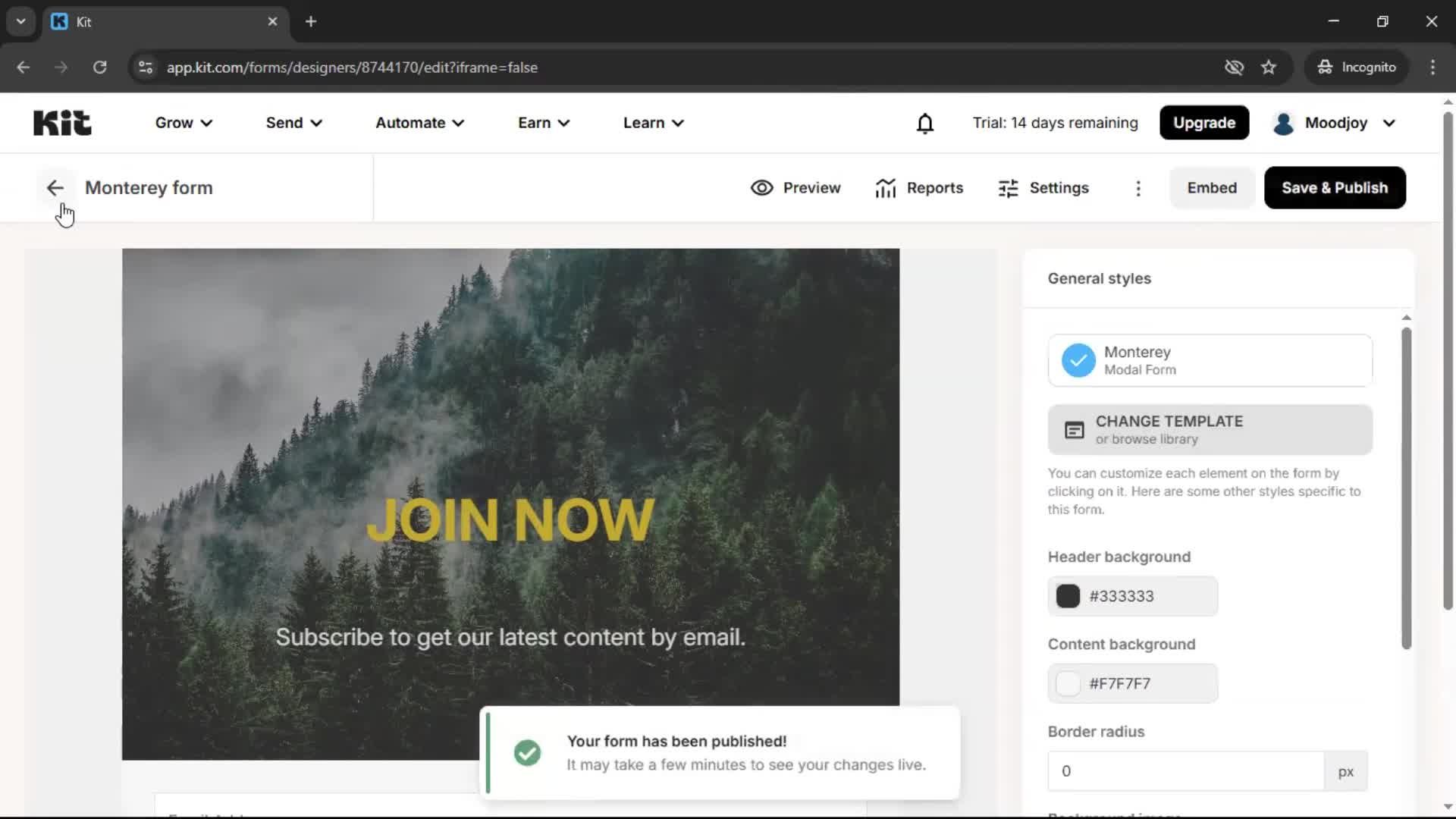Toggle the Monterey Modal Form selection checkmark
The image size is (1456, 819).
pyautogui.click(x=1078, y=360)
